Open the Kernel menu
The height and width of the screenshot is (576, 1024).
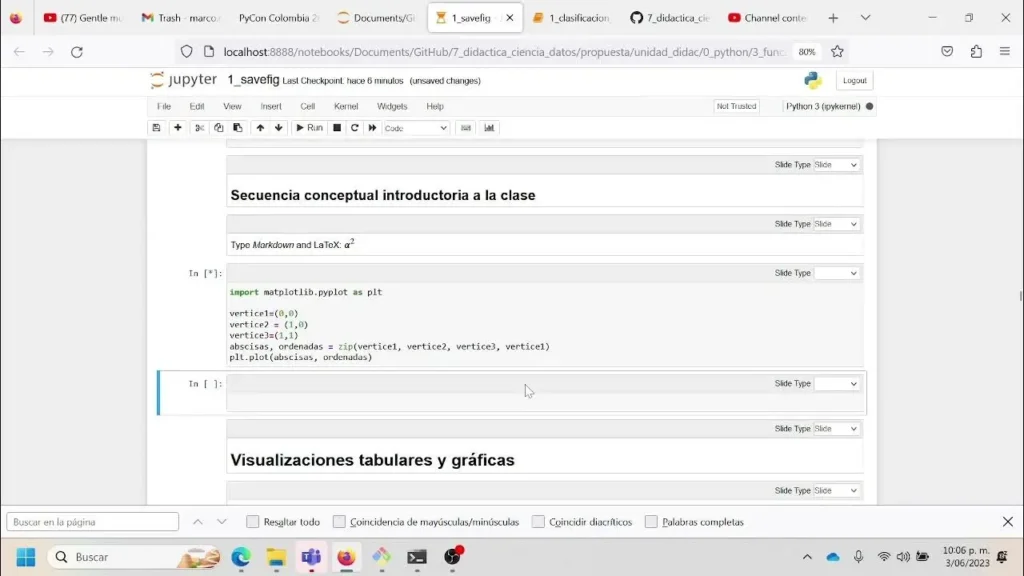pos(346,106)
